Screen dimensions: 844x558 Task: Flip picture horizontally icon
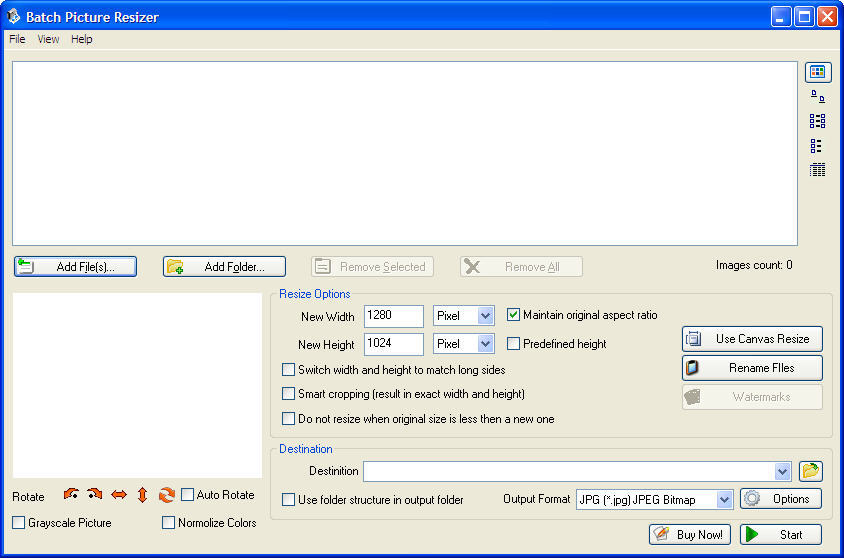[119, 495]
